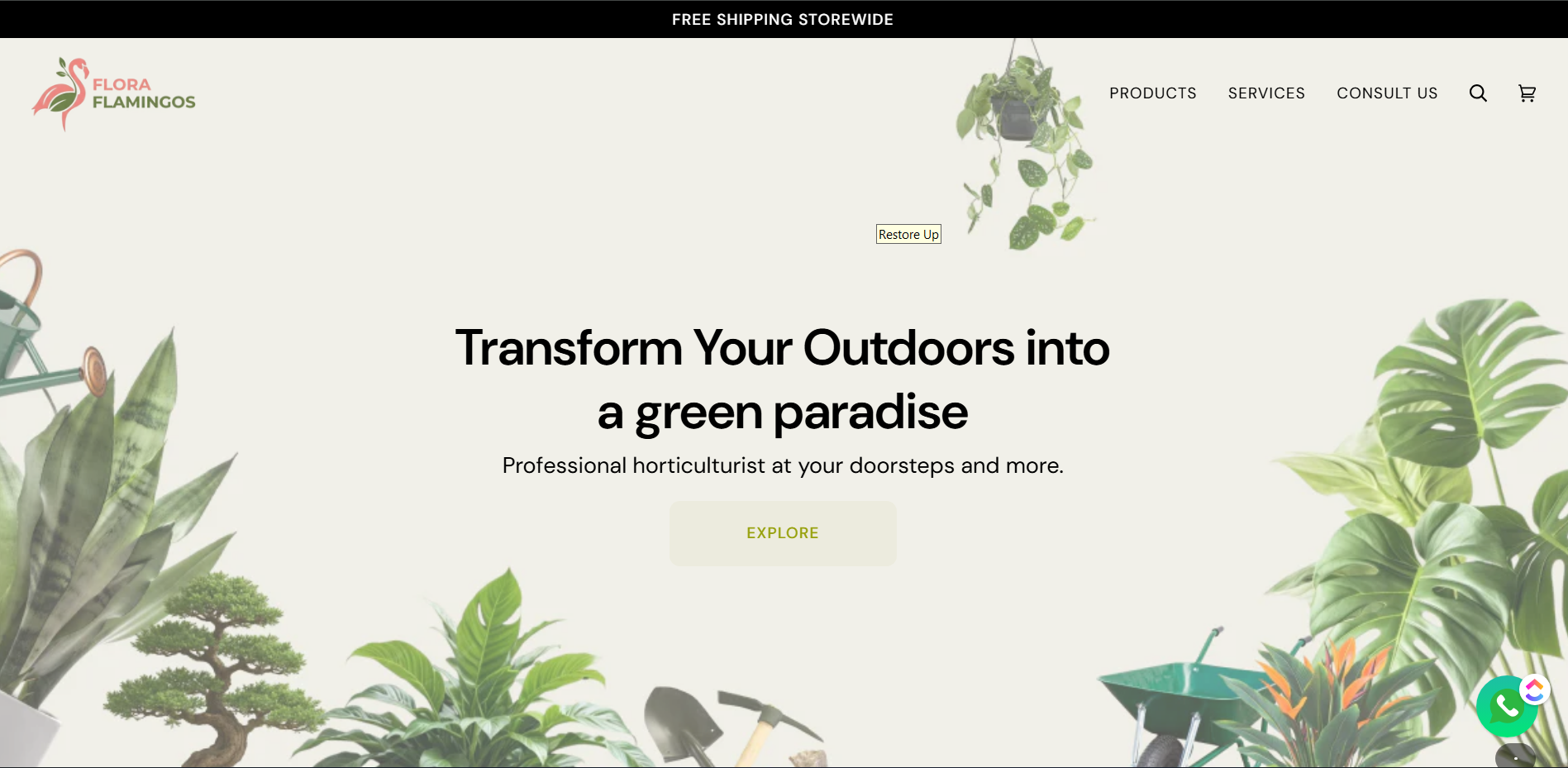Open the Products menu
Viewport: 1568px width, 768px height.
[x=1152, y=93]
